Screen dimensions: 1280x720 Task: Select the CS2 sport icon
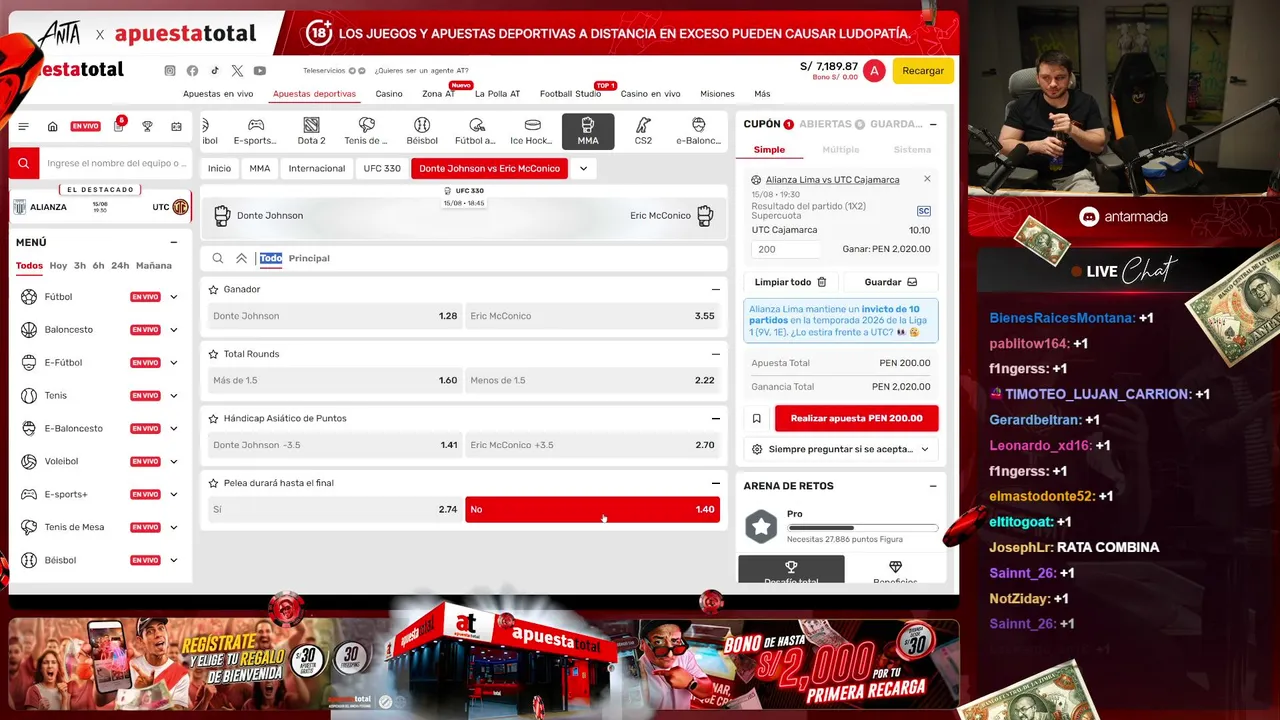[643, 131]
